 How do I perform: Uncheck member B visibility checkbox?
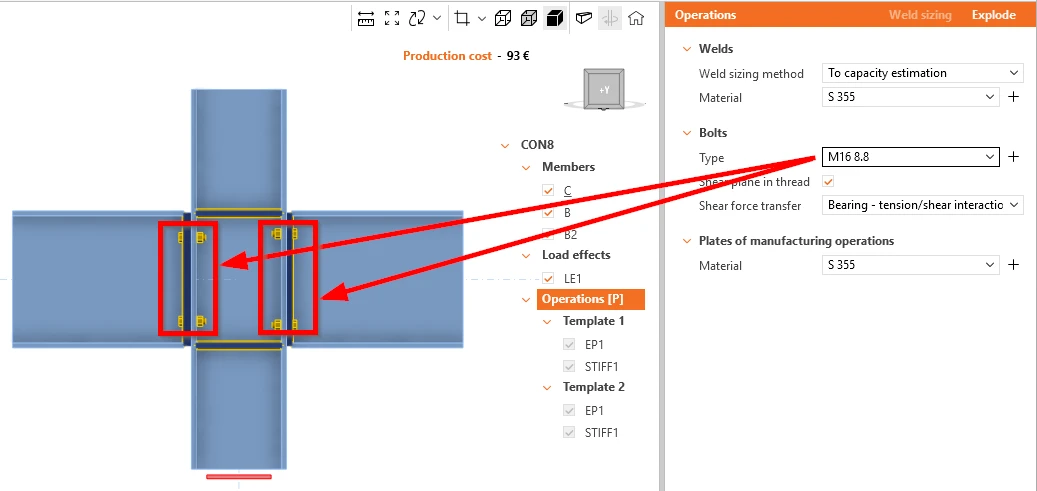pyautogui.click(x=548, y=213)
